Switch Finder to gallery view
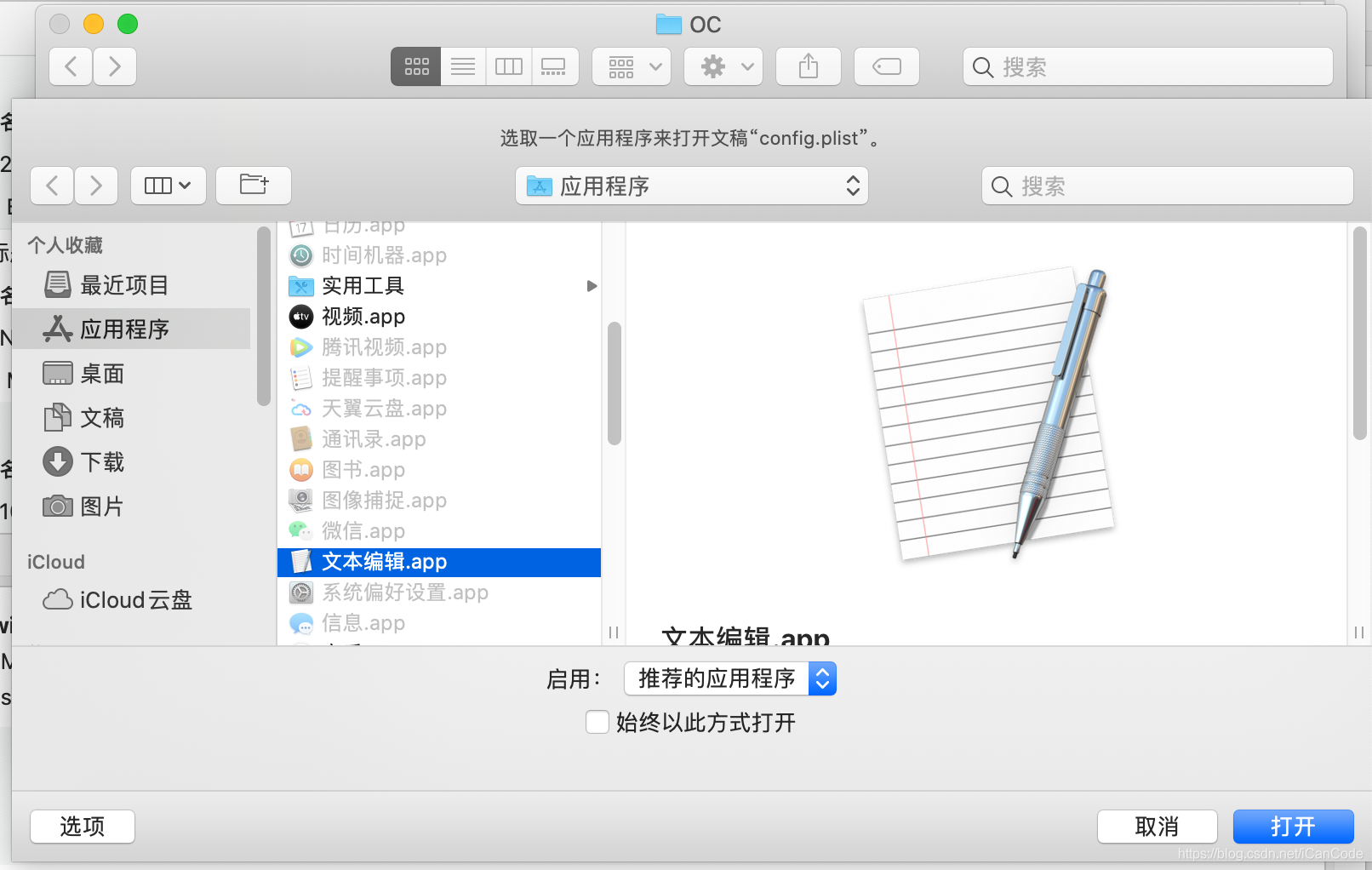 [554, 66]
